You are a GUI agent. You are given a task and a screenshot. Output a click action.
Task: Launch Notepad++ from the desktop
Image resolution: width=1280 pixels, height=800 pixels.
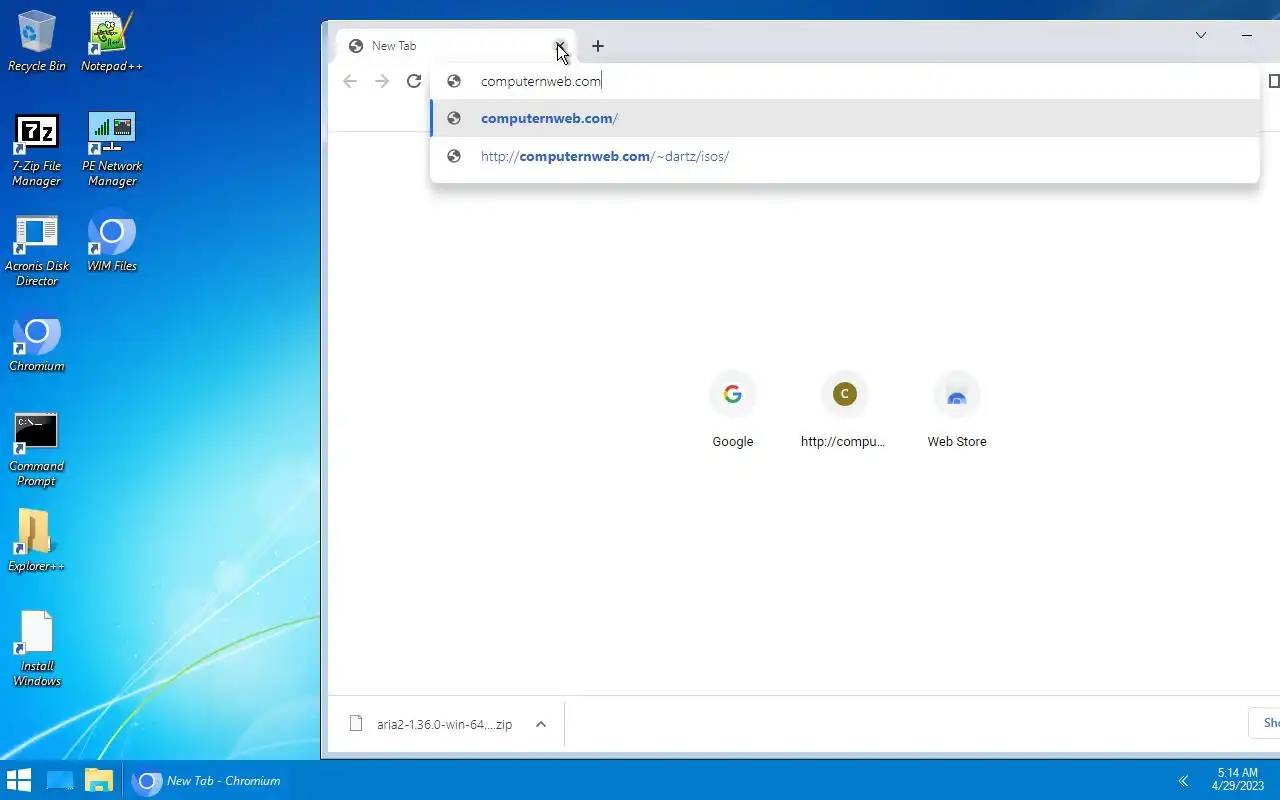[x=112, y=41]
